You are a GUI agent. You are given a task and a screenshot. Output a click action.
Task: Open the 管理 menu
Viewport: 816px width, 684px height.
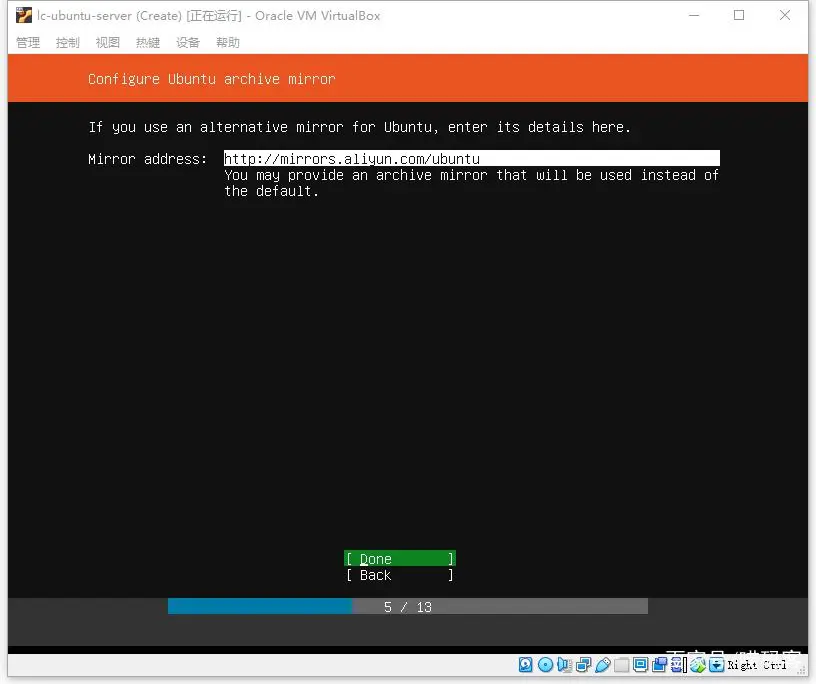[28, 42]
